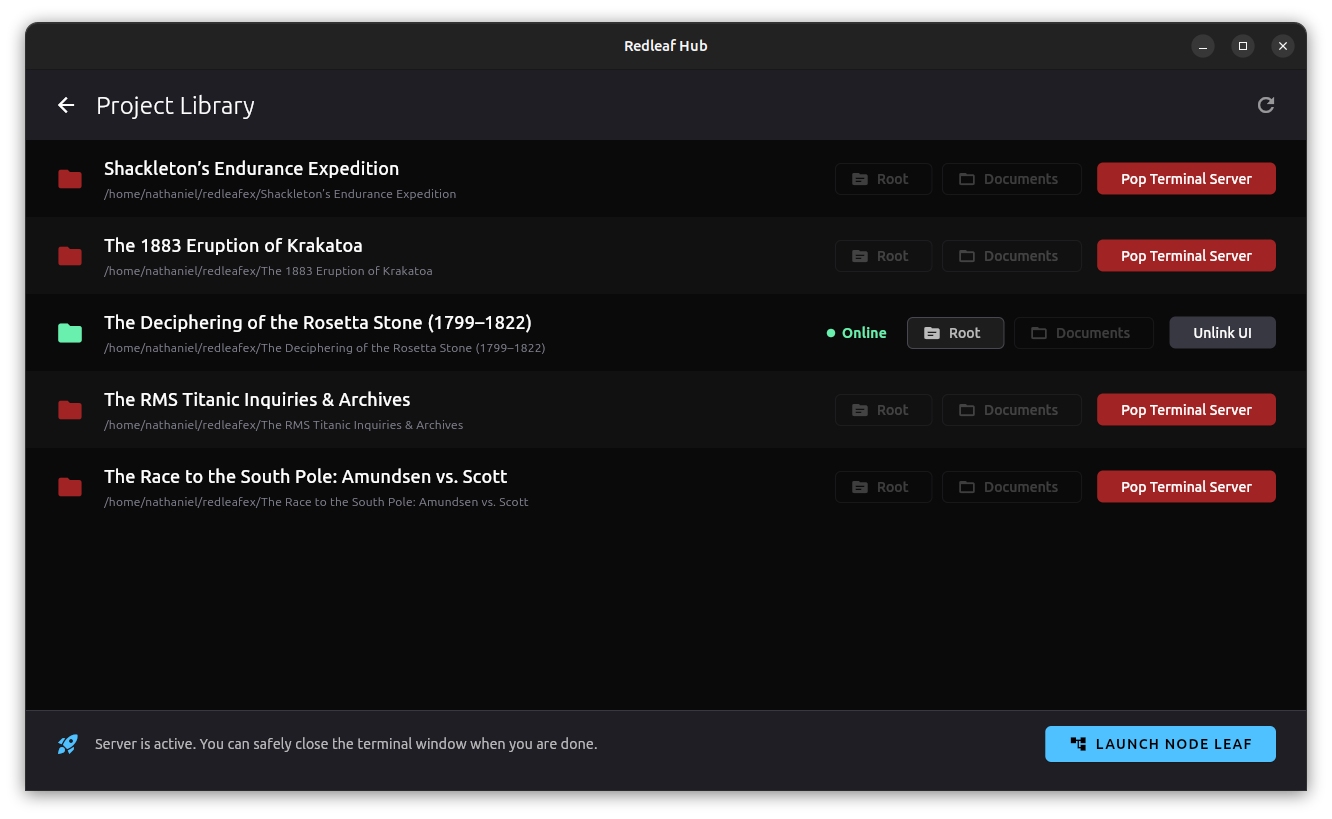This screenshot has height=819, width=1332.
Task: Maximize the Redleaf Hub window
Action: click(1242, 46)
